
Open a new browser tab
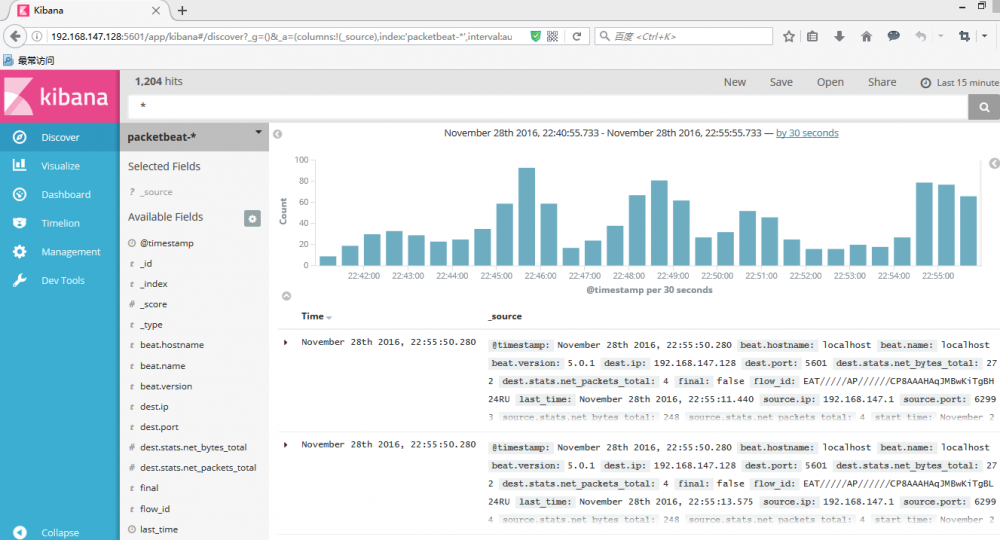(182, 10)
